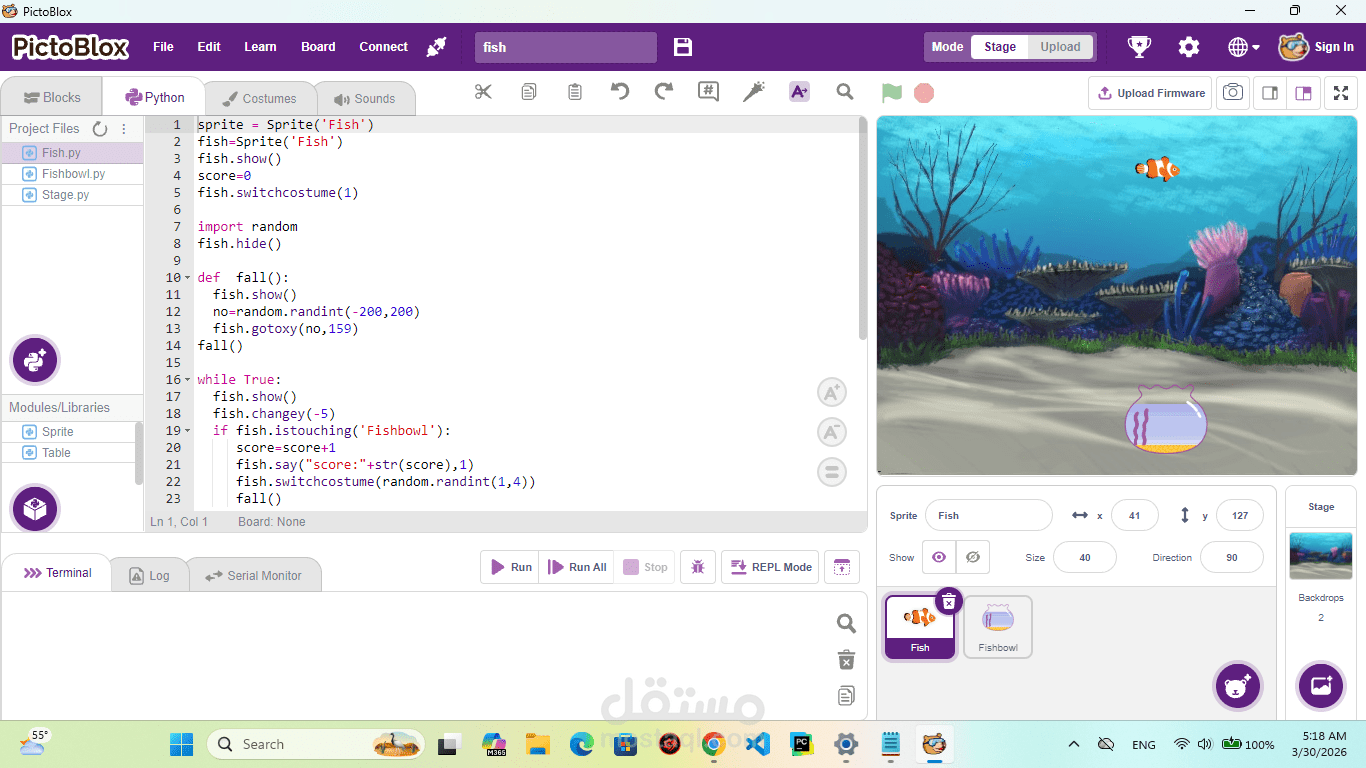Click the Run button
This screenshot has width=1366, height=768.
click(x=510, y=567)
